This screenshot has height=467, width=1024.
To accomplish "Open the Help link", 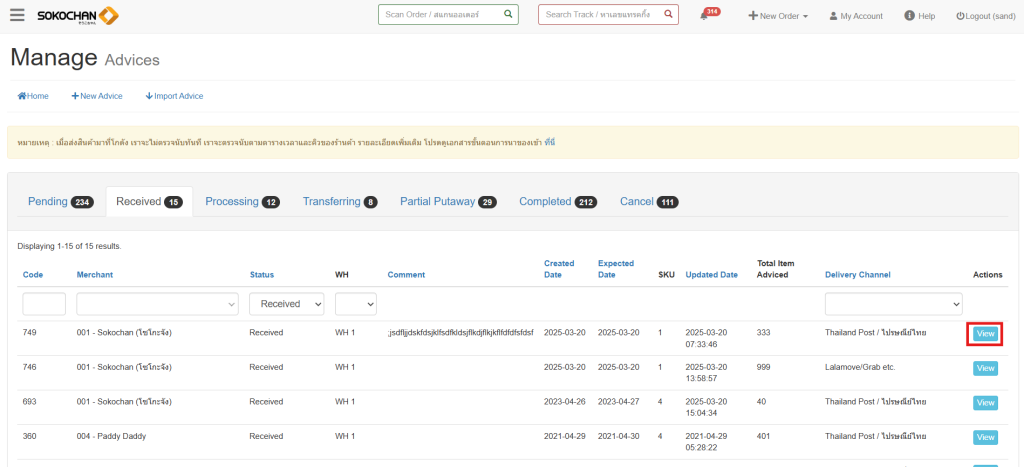I will [920, 16].
